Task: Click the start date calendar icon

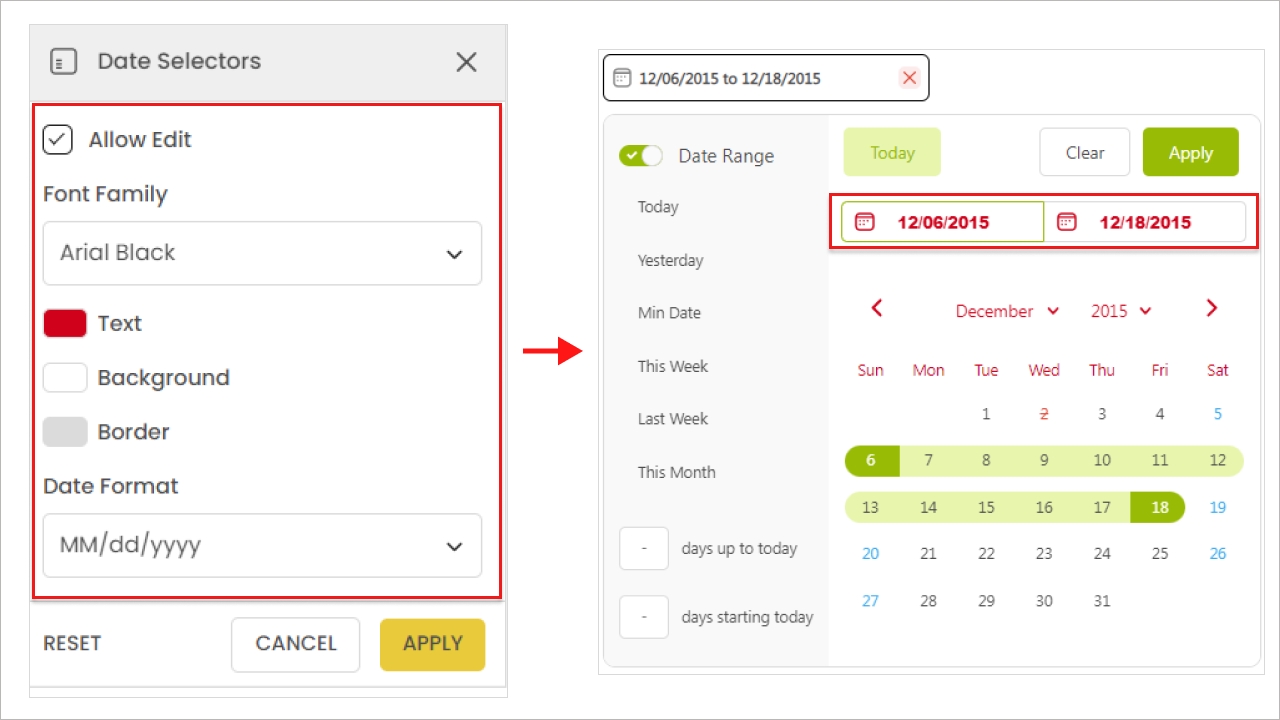Action: (x=865, y=222)
